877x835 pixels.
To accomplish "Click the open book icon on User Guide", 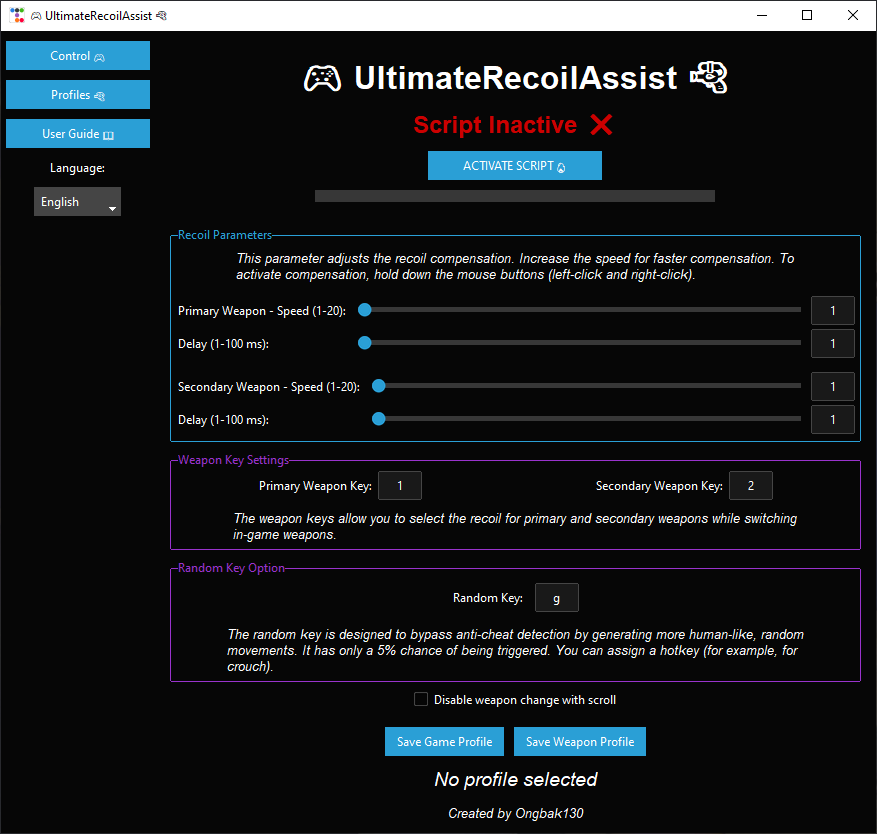I will coord(110,133).
